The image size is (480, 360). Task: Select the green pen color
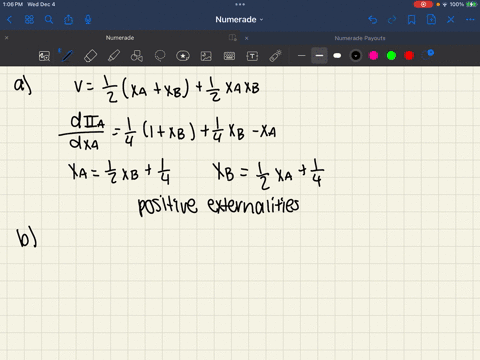[391, 56]
